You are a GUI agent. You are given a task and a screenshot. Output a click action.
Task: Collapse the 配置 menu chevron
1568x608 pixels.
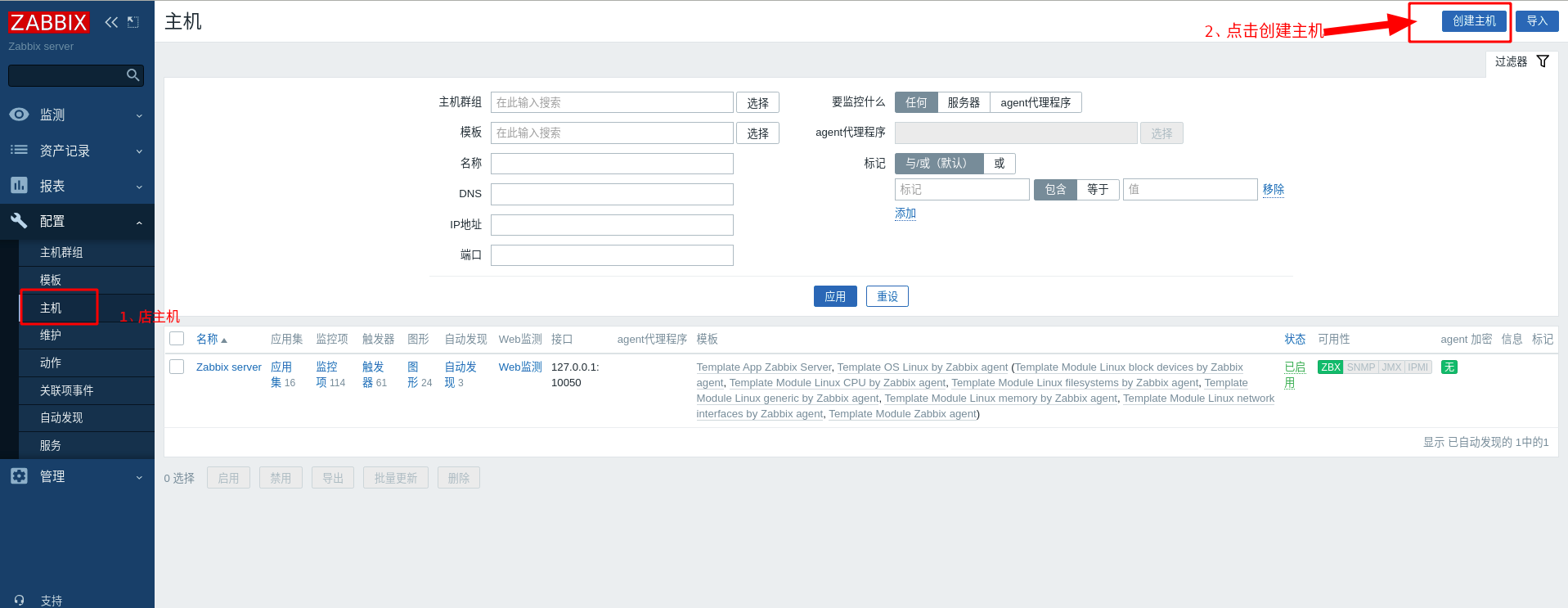139,223
